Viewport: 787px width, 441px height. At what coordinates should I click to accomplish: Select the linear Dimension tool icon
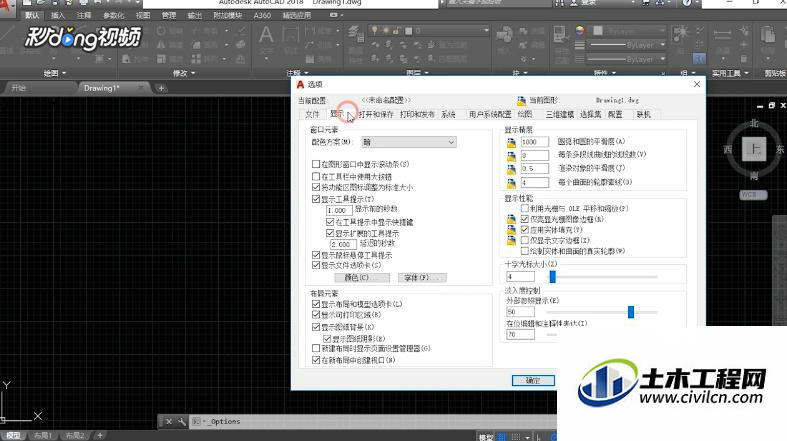[291, 35]
